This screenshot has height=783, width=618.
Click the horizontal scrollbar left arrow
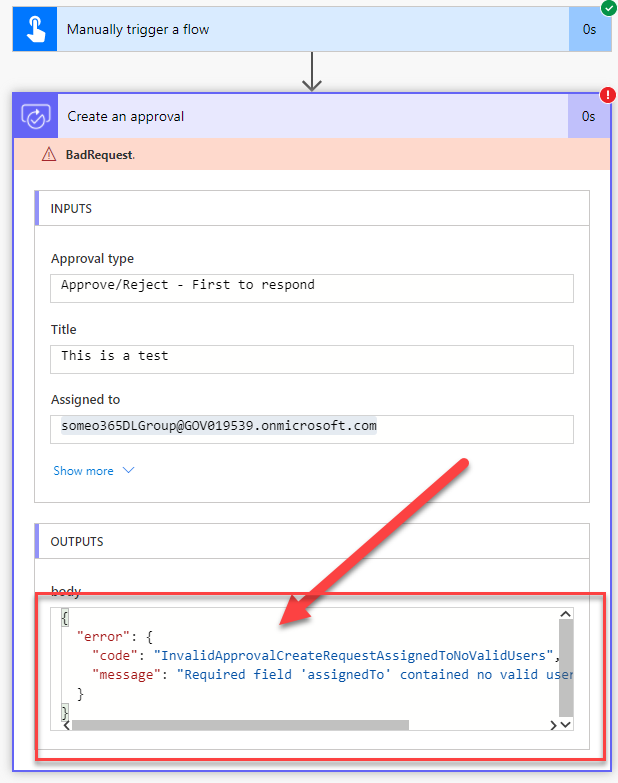tap(66, 725)
